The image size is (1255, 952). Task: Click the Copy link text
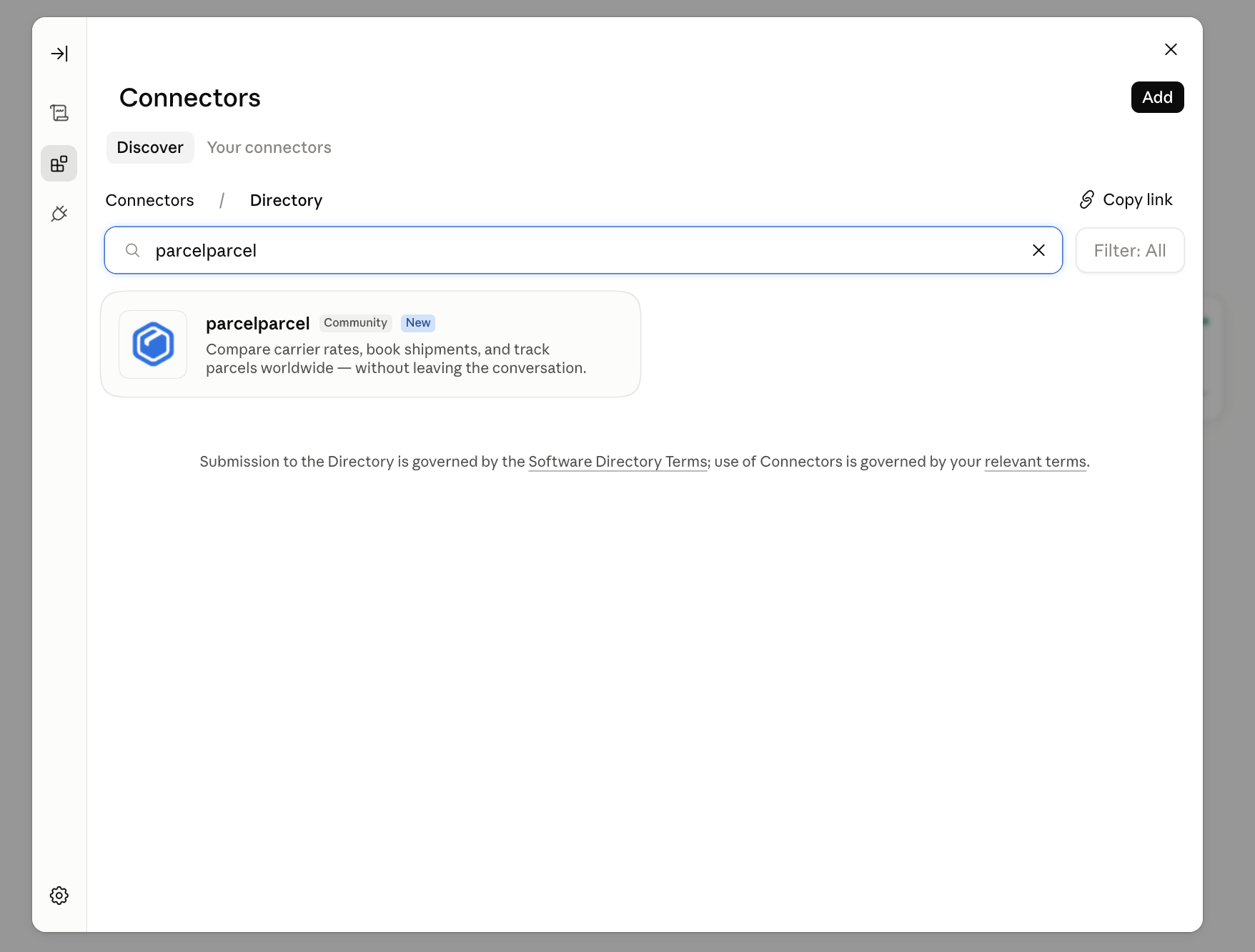(1137, 199)
